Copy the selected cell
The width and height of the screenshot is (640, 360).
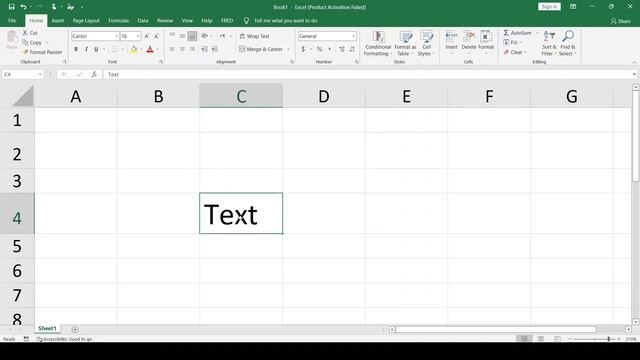(32, 42)
